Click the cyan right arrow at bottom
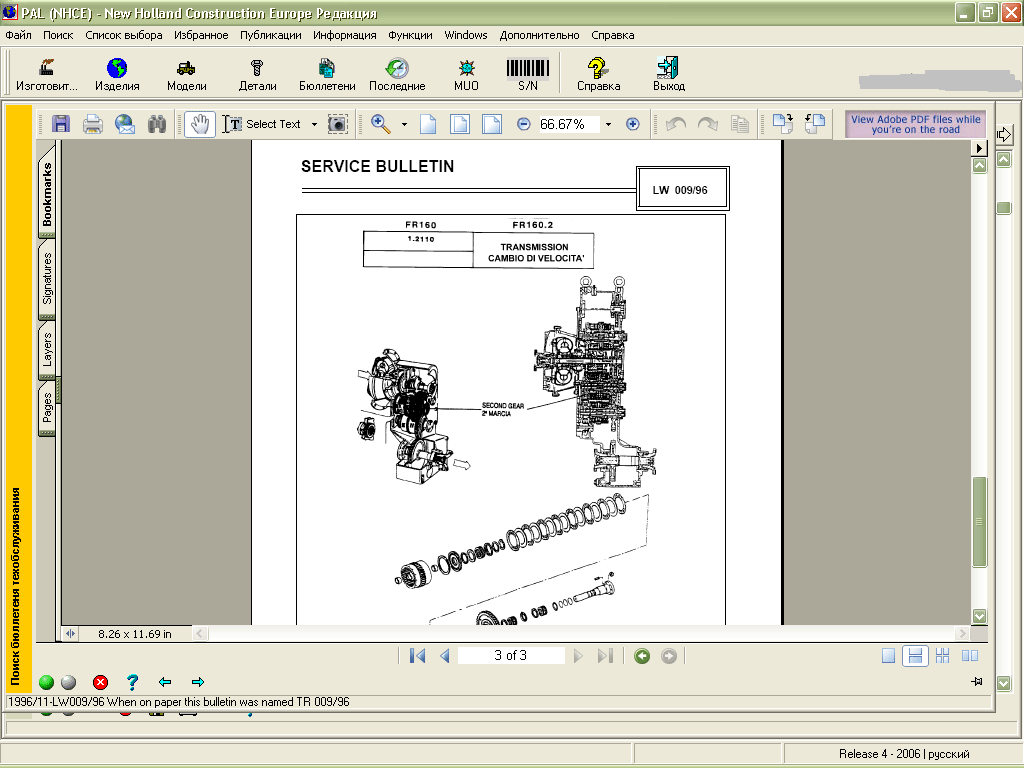 pyautogui.click(x=198, y=682)
